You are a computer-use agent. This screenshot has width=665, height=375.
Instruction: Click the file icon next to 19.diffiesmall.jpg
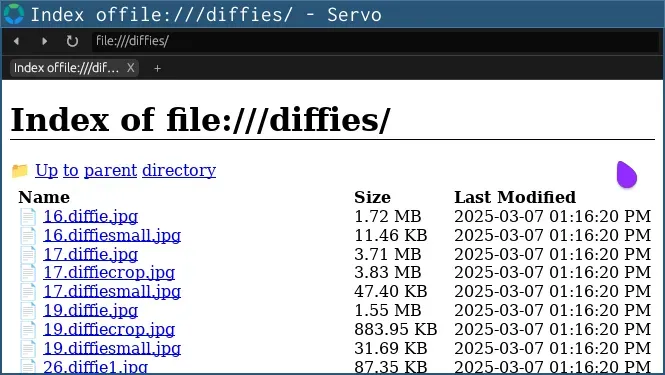28,348
